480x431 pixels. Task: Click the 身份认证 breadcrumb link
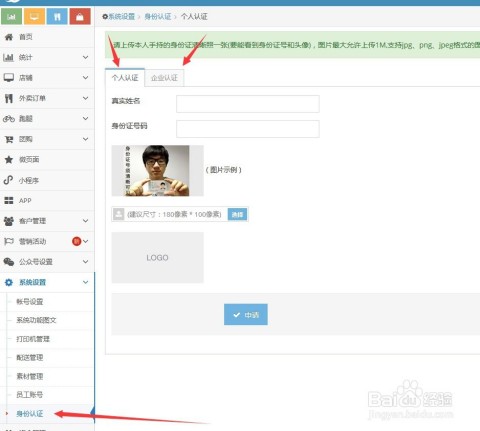pos(158,16)
